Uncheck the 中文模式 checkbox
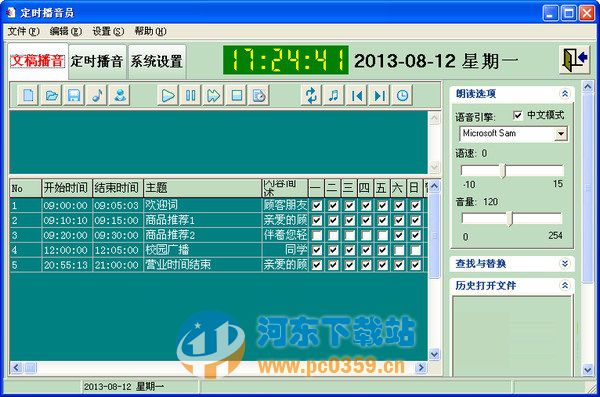The height and width of the screenshot is (397, 600). [517, 115]
